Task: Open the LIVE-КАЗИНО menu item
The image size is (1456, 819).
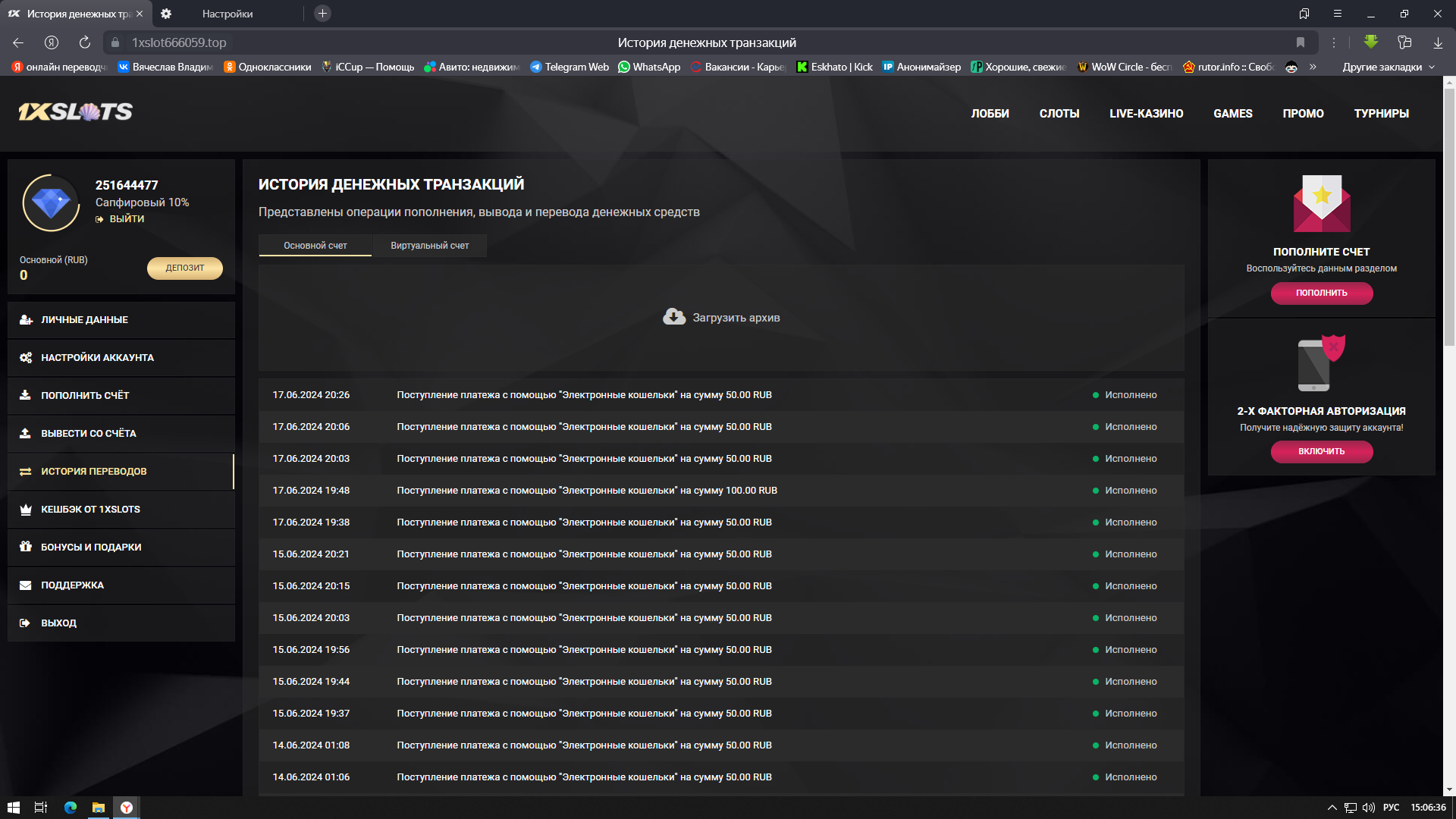Action: 1146,114
